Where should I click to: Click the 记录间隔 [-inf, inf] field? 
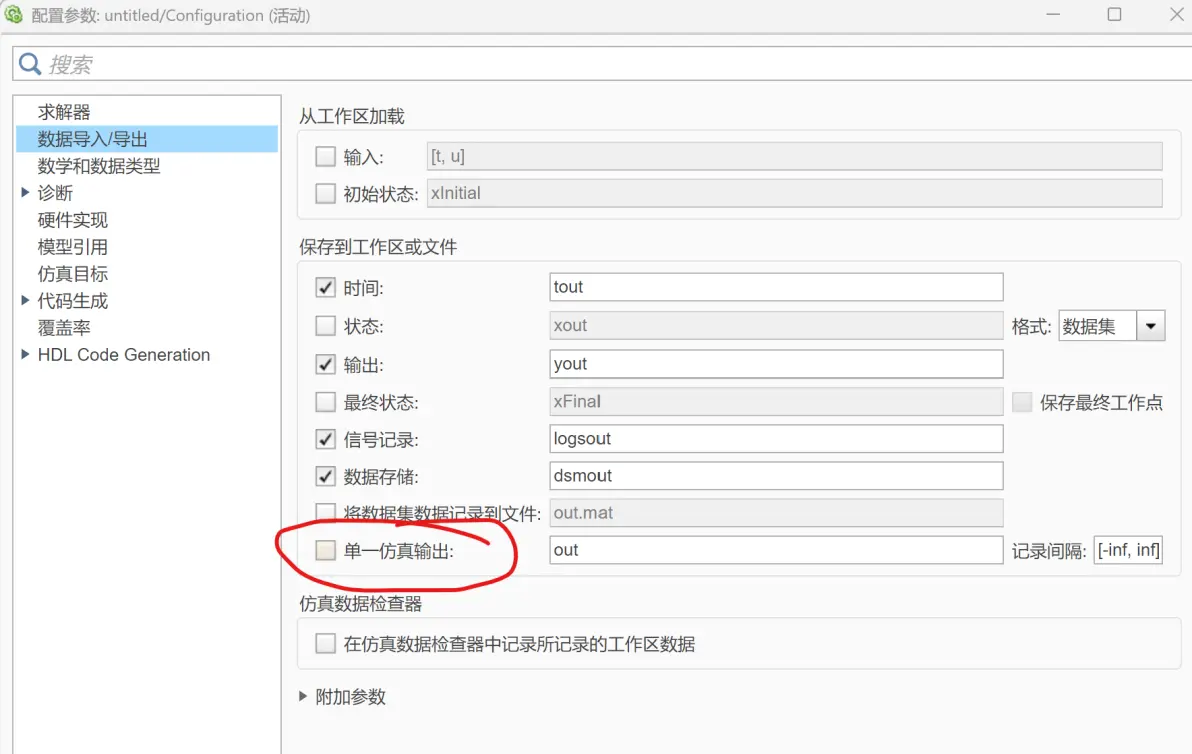point(1128,550)
